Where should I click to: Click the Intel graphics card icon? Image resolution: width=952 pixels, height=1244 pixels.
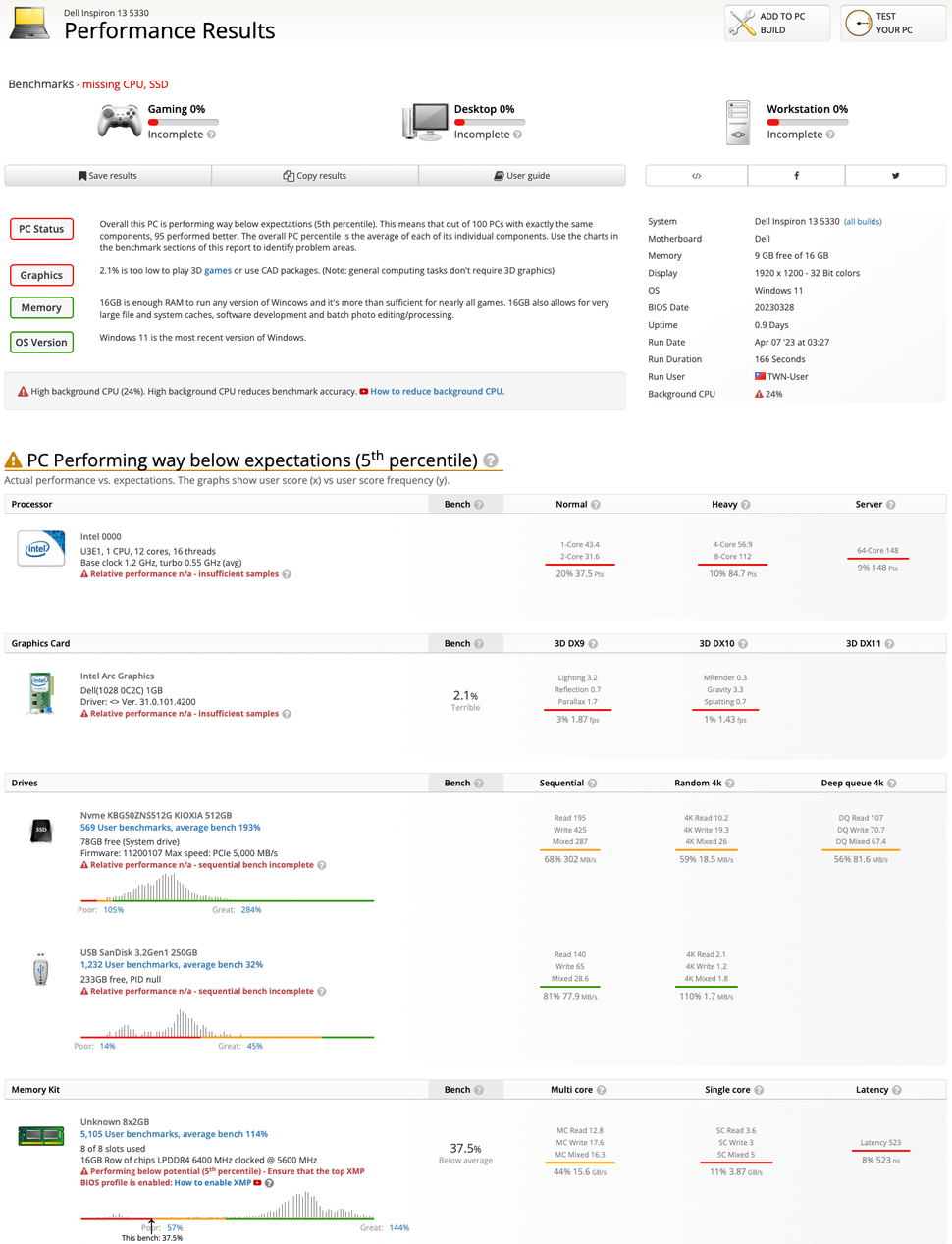pyautogui.click(x=40, y=694)
